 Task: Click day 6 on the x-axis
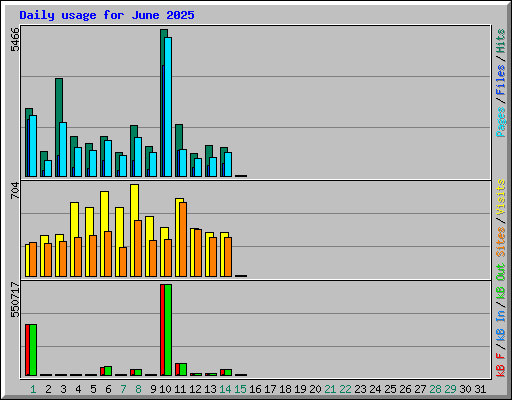[x=108, y=389]
